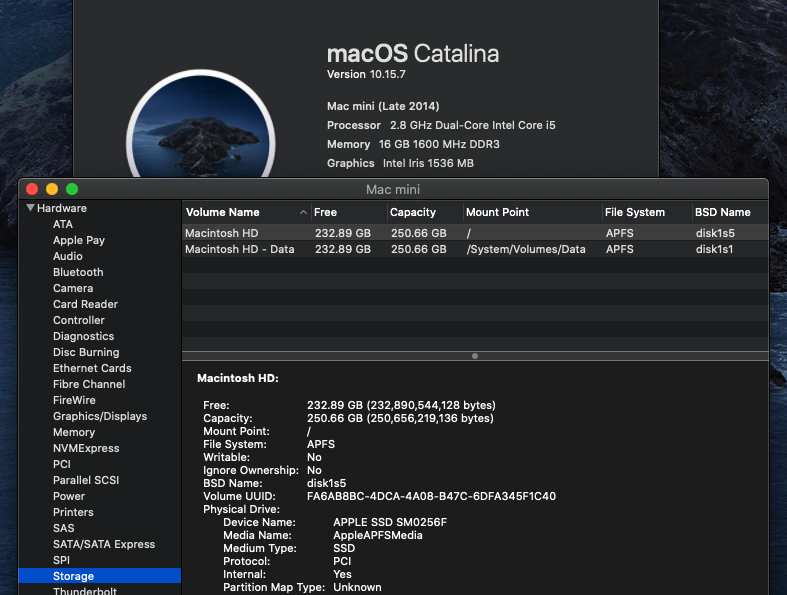Select the Macintosh HD volume row
Viewport: 787px width, 595px height.
coord(475,233)
